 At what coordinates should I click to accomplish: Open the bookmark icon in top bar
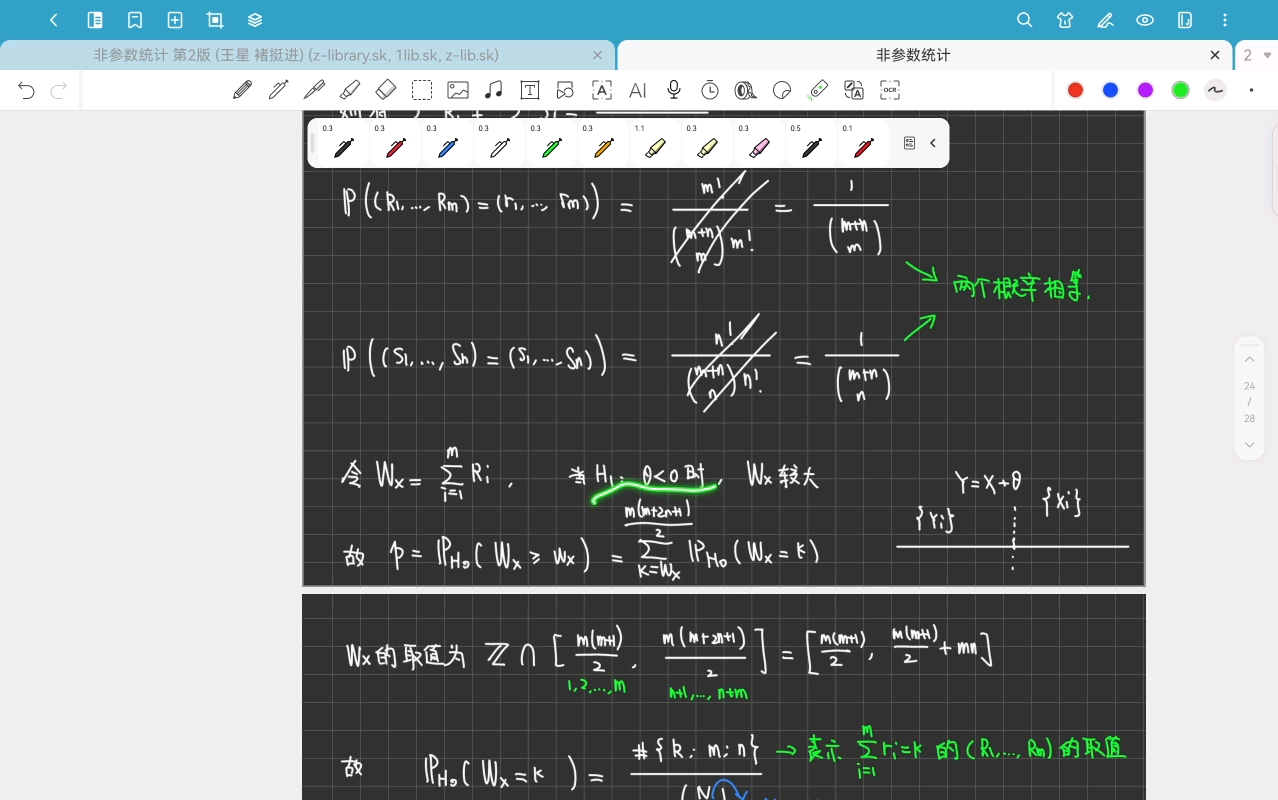point(135,20)
